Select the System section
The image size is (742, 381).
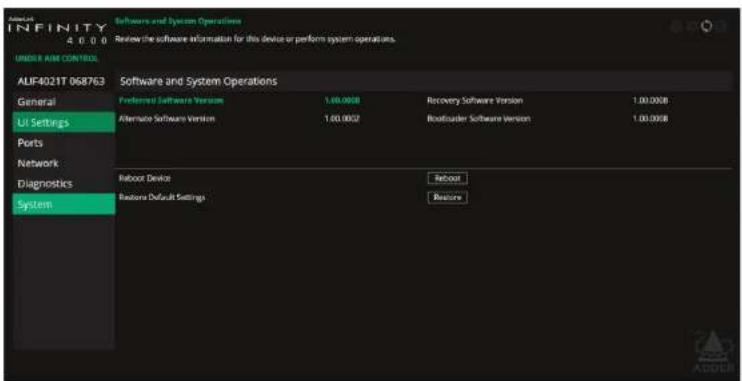[63, 204]
